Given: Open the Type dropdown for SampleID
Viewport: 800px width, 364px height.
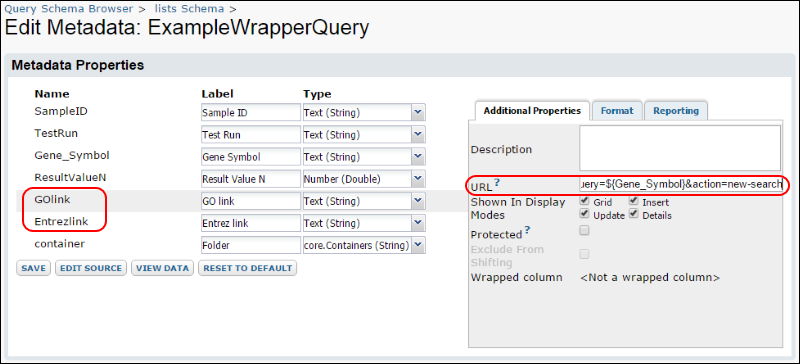Looking at the screenshot, I should pyautogui.click(x=418, y=112).
